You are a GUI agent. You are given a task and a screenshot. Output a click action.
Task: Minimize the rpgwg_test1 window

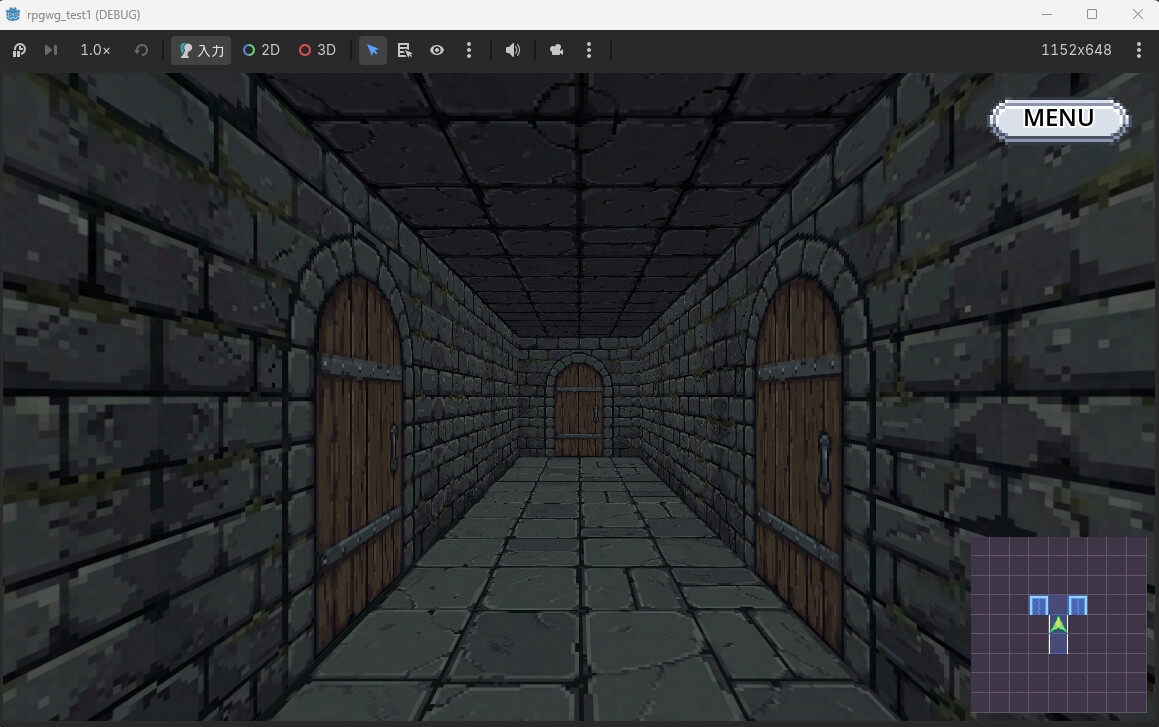[1047, 14]
